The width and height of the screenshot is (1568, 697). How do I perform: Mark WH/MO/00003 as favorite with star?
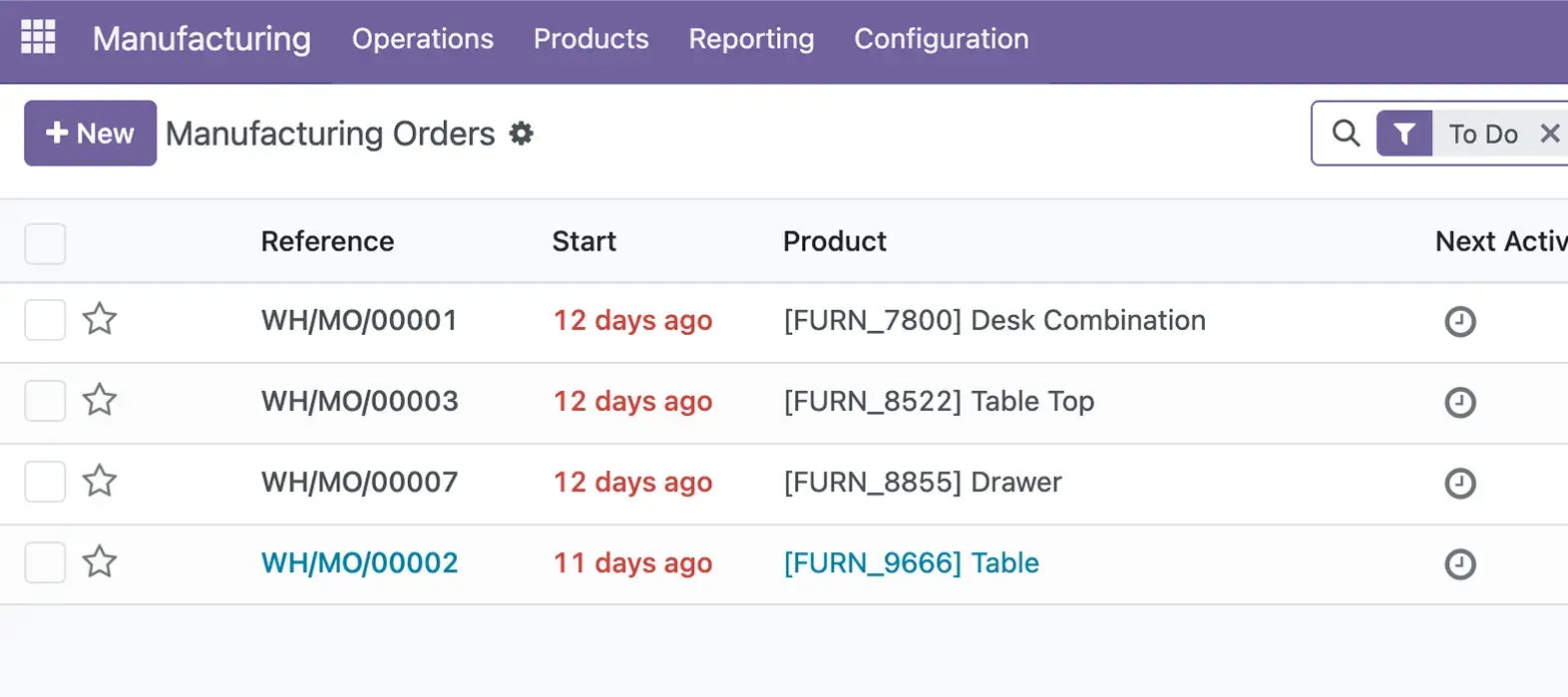(100, 401)
